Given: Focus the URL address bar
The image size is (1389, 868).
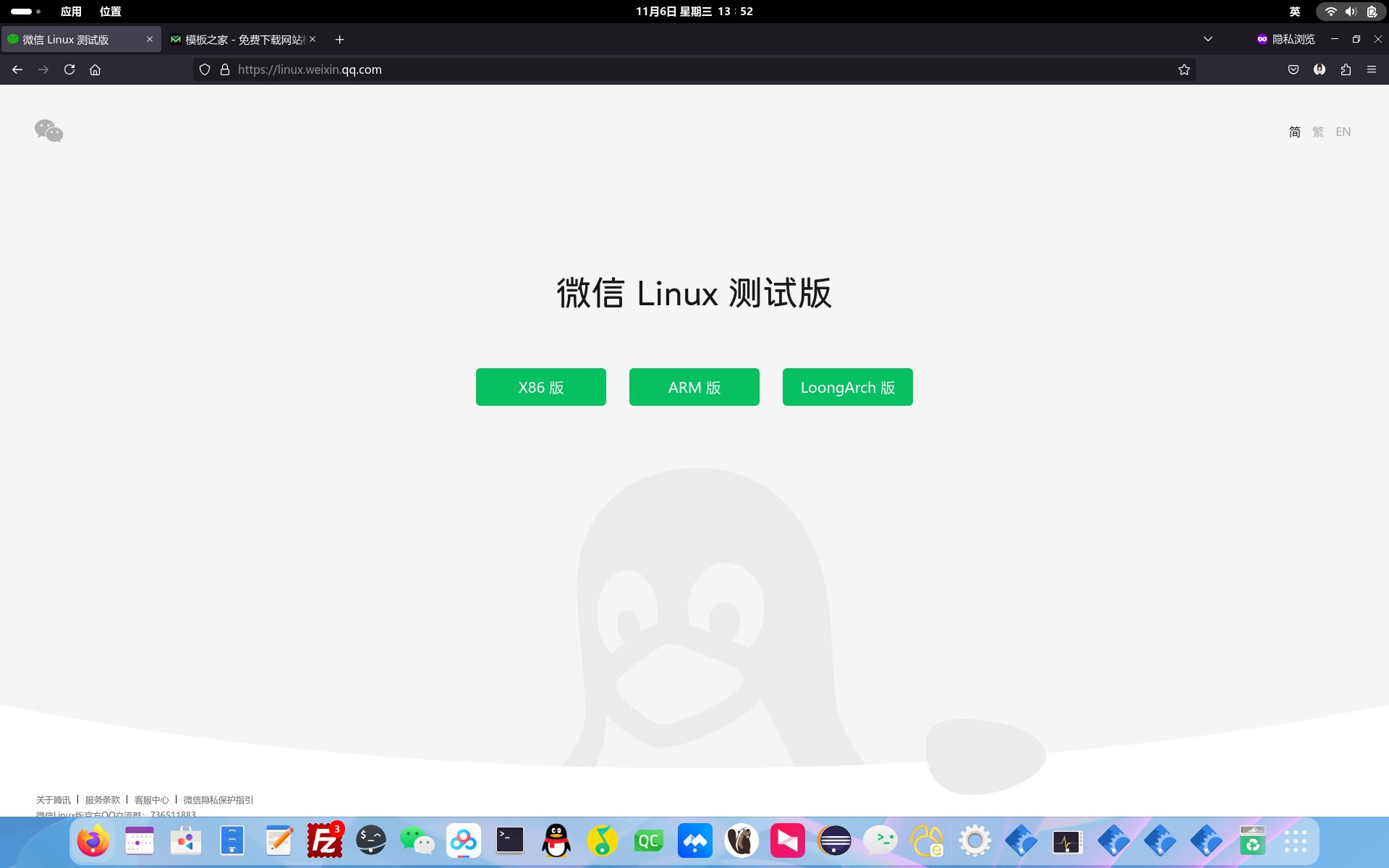Looking at the screenshot, I should tap(694, 69).
